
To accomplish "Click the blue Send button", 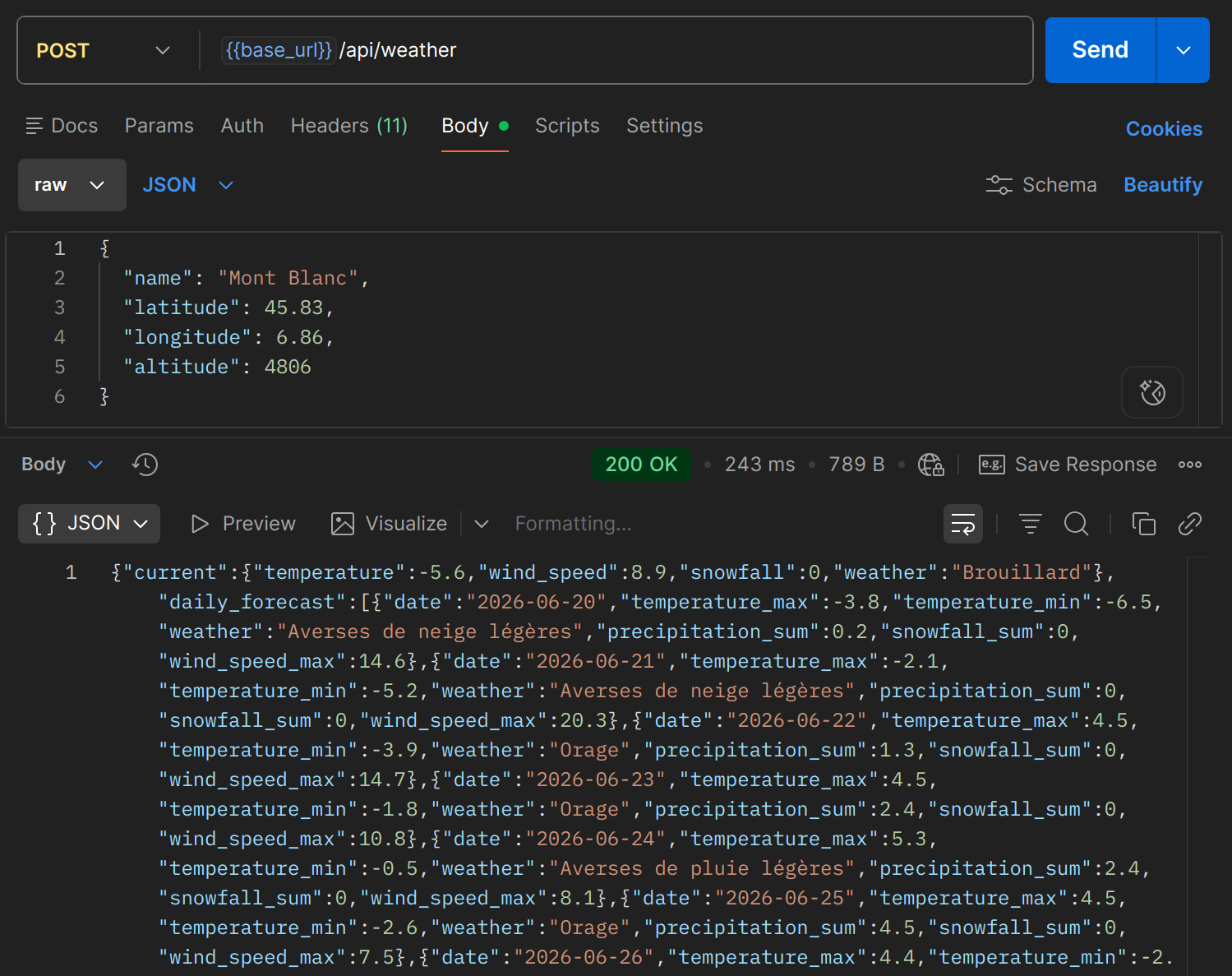I will pos(1100,50).
